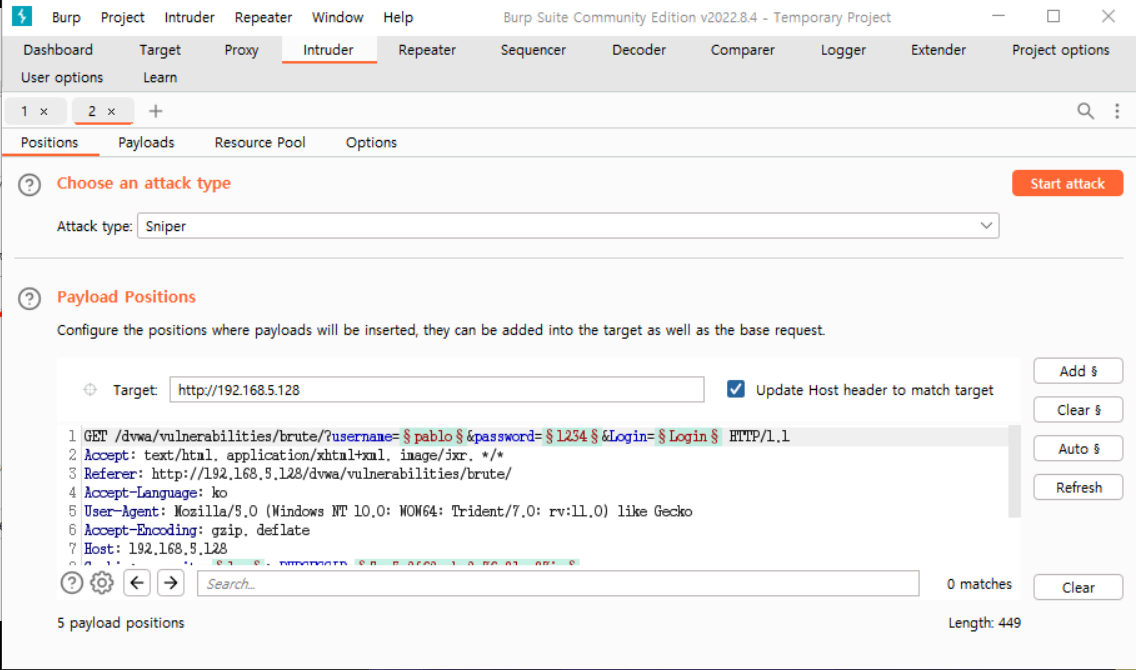This screenshot has width=1136, height=670.
Task: Open the Project options tab
Action: 1061,50
